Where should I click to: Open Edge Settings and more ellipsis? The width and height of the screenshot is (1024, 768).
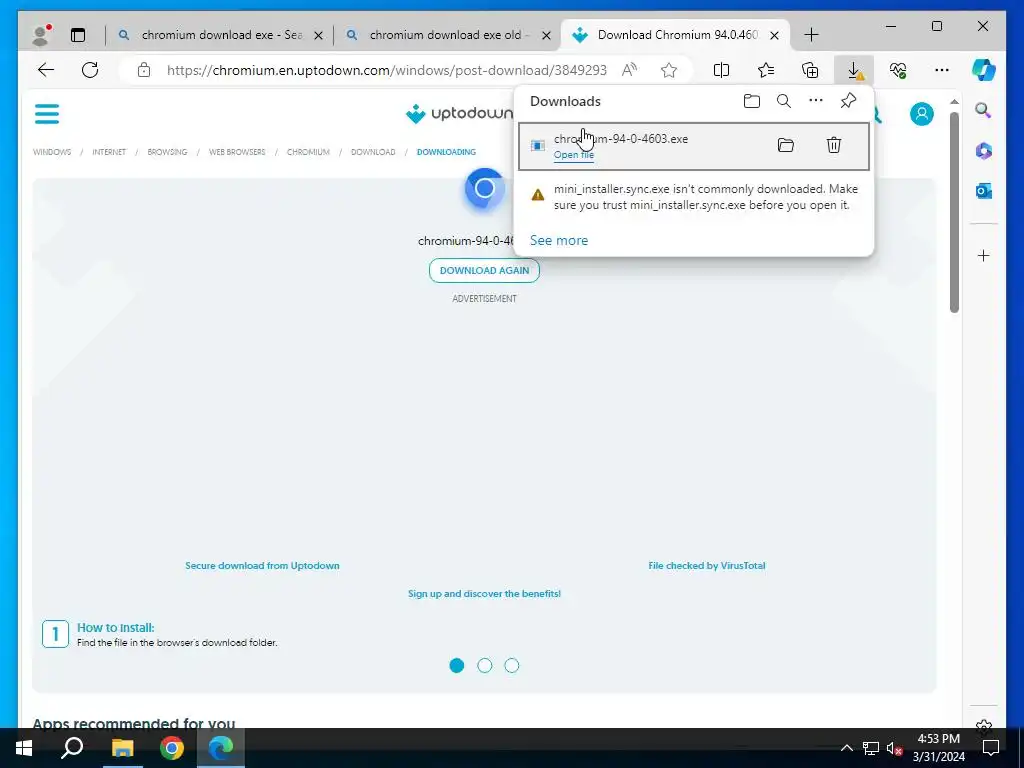click(x=942, y=70)
